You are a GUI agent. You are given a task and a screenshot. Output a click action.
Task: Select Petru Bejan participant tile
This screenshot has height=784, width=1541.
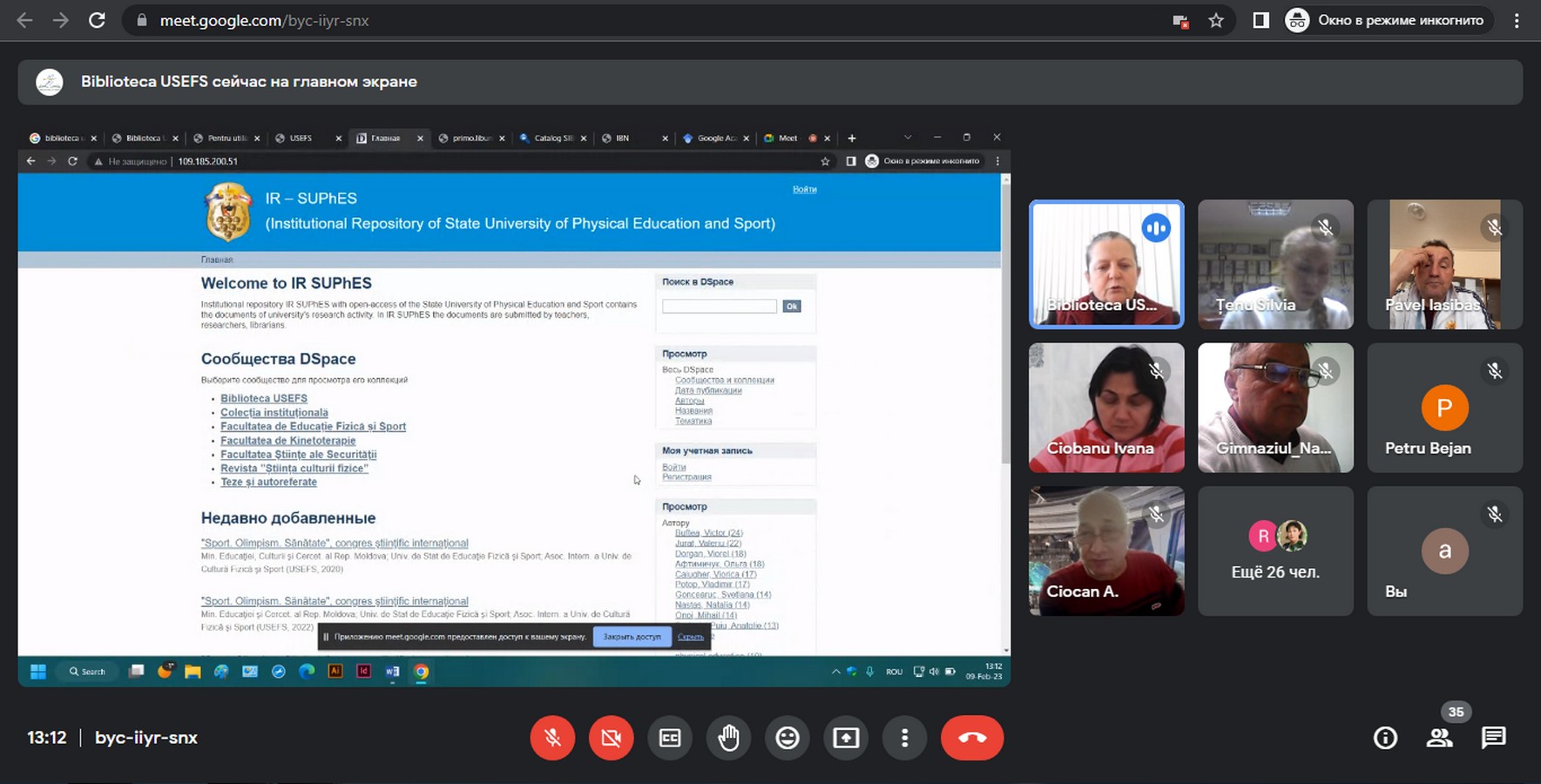1444,408
